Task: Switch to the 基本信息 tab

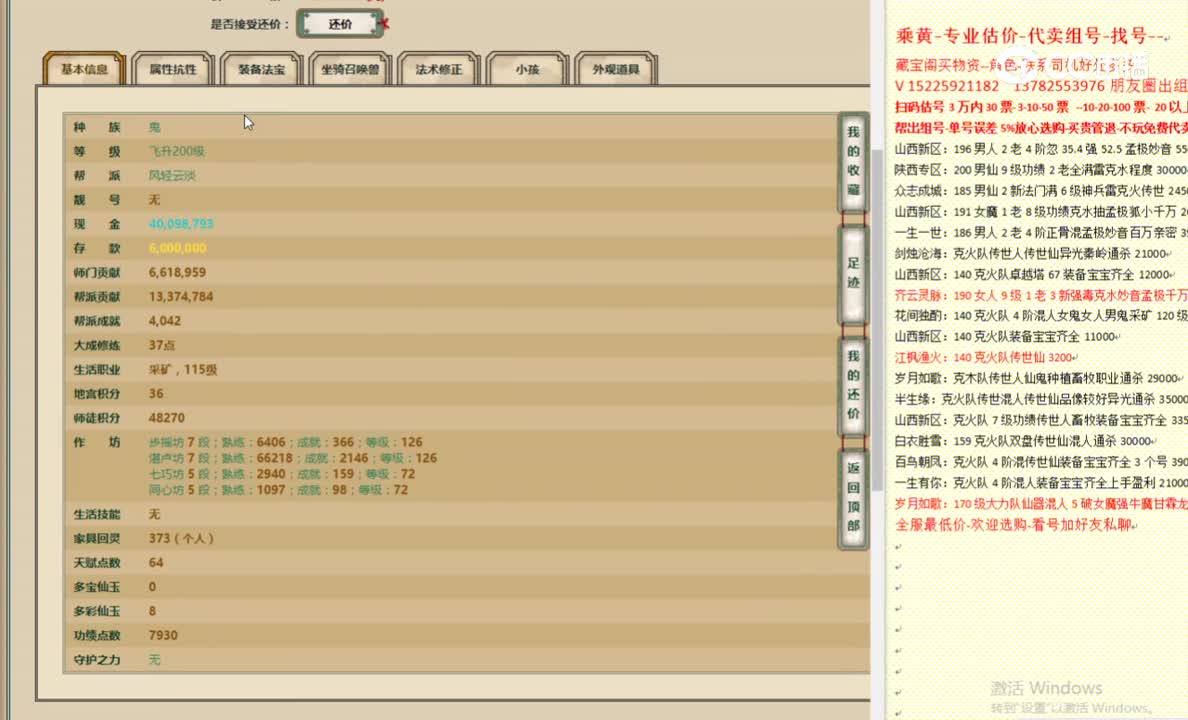Action: click(84, 69)
